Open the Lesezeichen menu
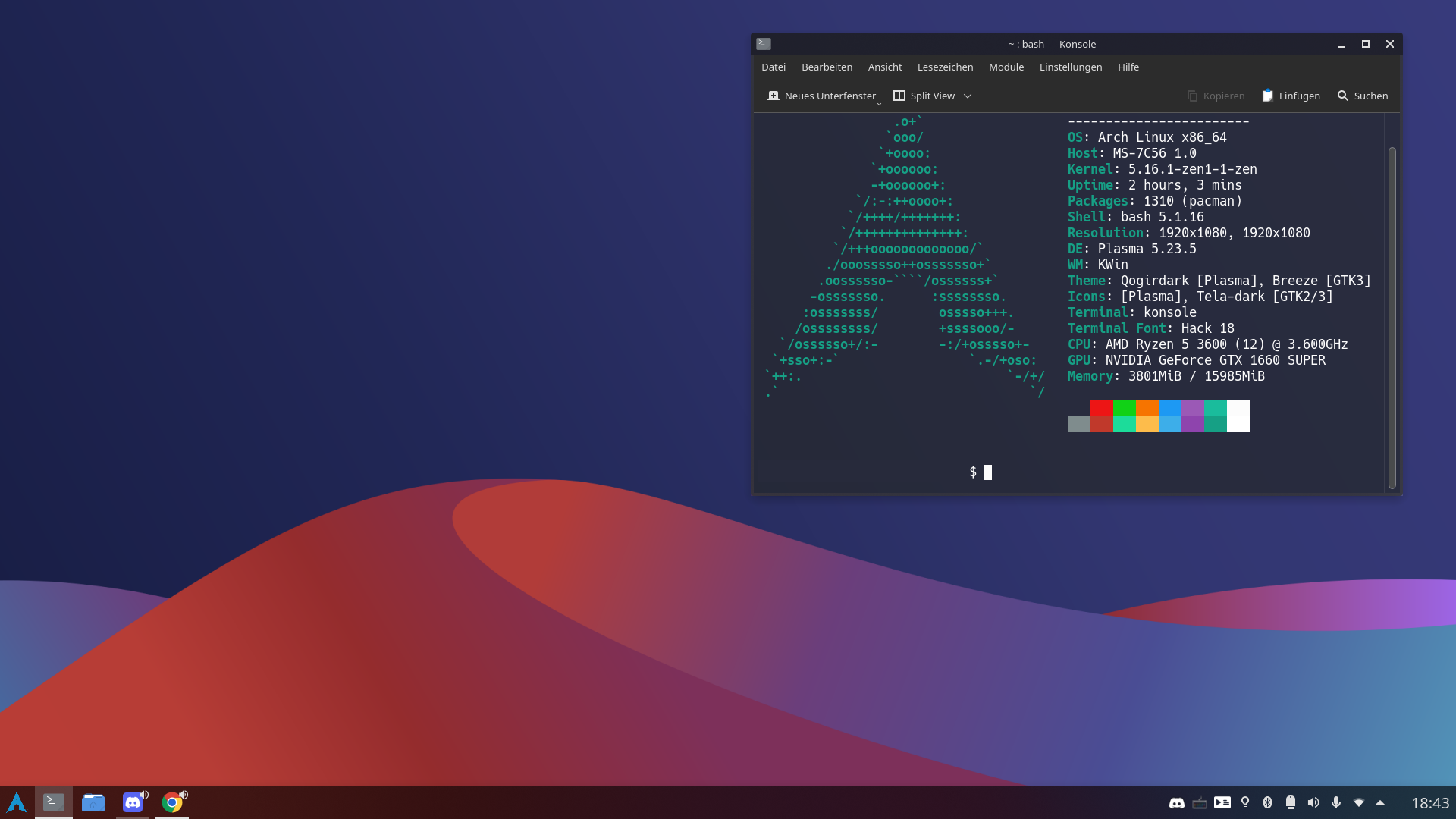This screenshot has width=1456, height=819. pyautogui.click(x=945, y=67)
